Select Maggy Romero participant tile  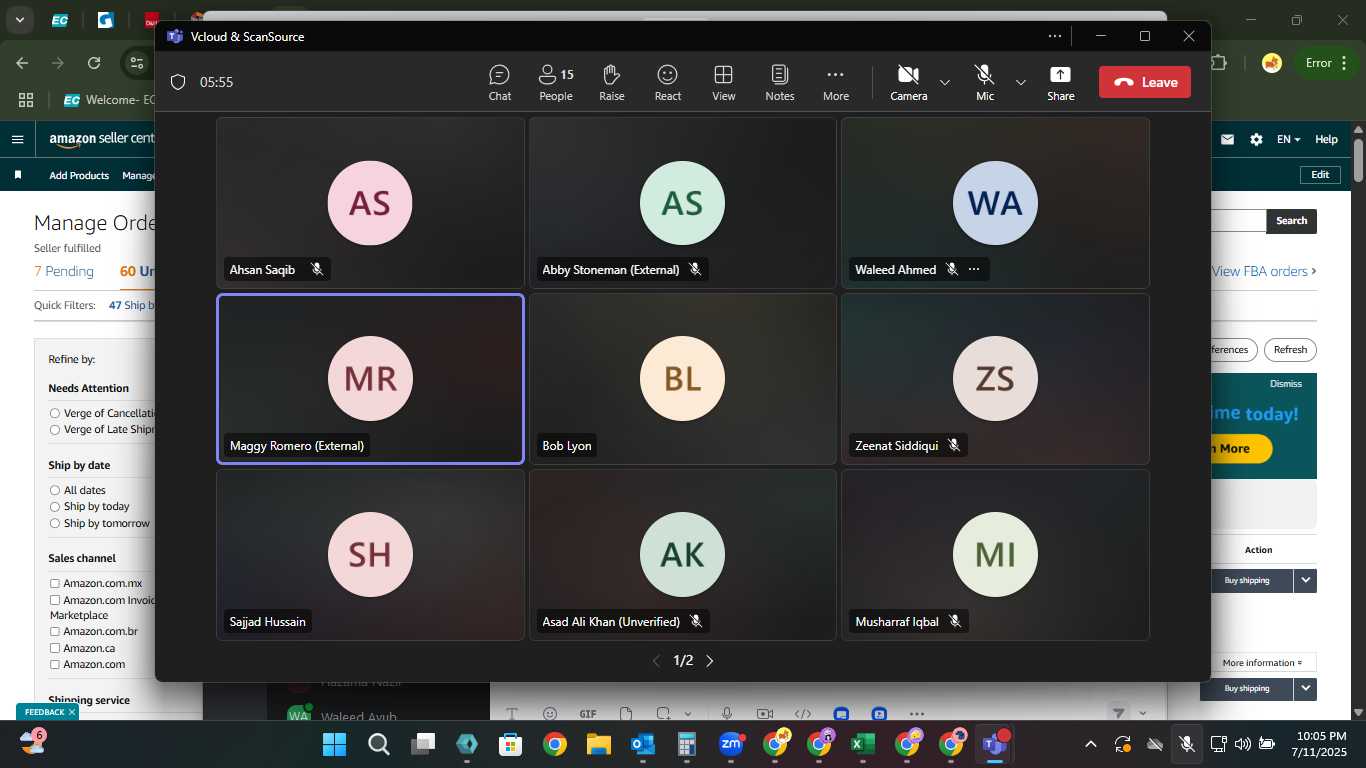point(370,379)
